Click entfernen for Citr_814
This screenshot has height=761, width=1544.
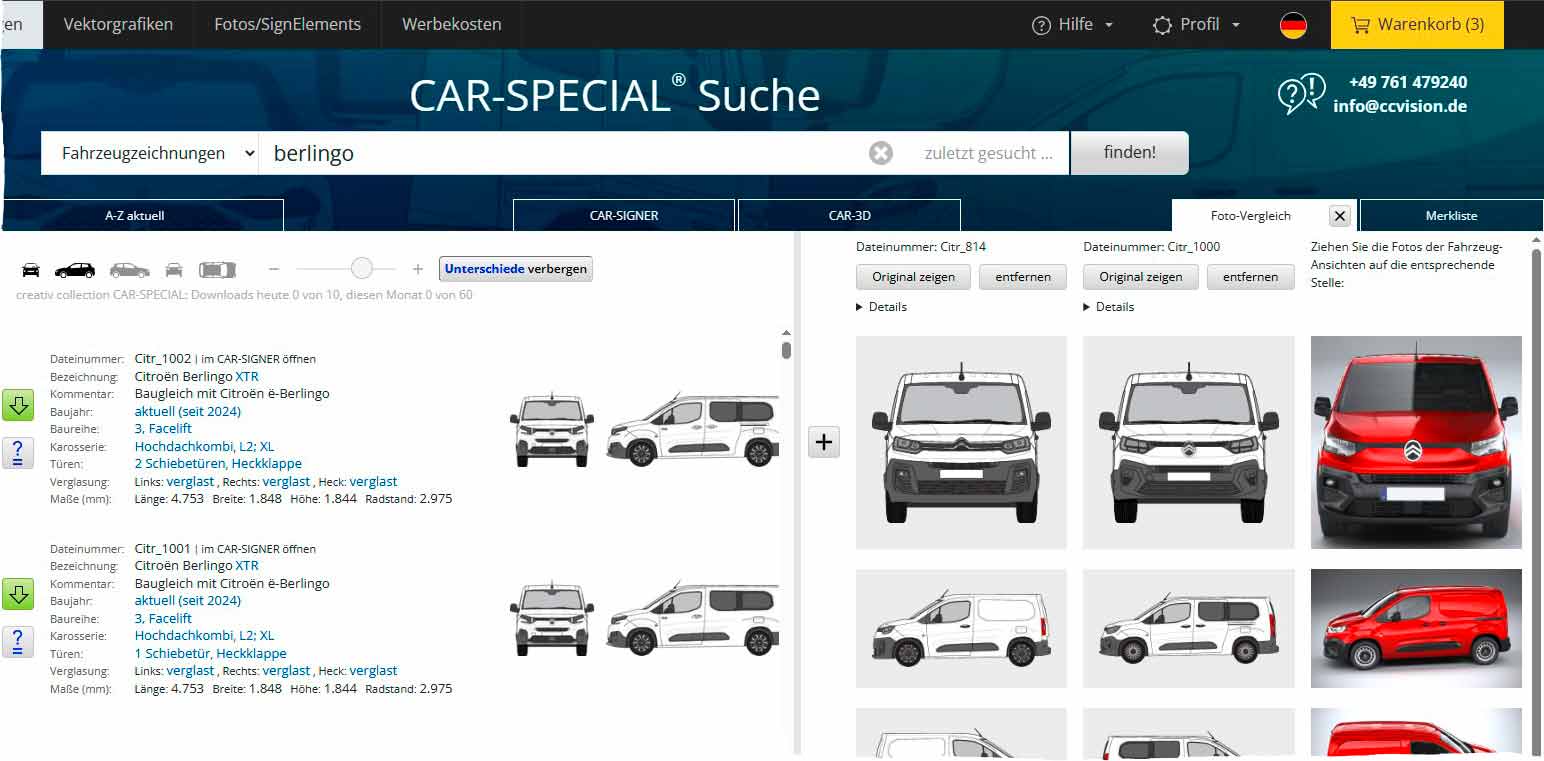click(1023, 277)
